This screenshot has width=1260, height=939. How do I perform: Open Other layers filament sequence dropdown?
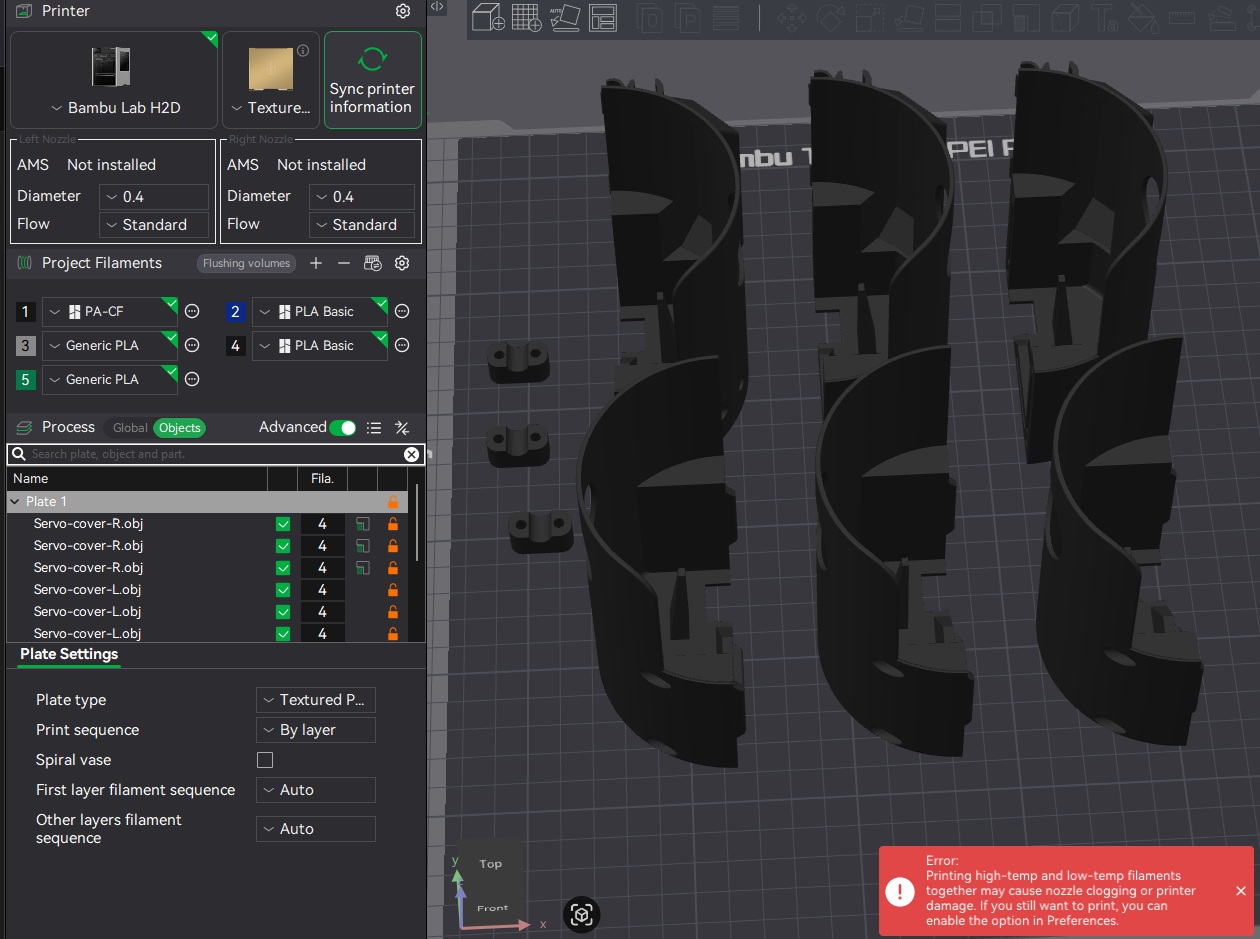coord(316,829)
